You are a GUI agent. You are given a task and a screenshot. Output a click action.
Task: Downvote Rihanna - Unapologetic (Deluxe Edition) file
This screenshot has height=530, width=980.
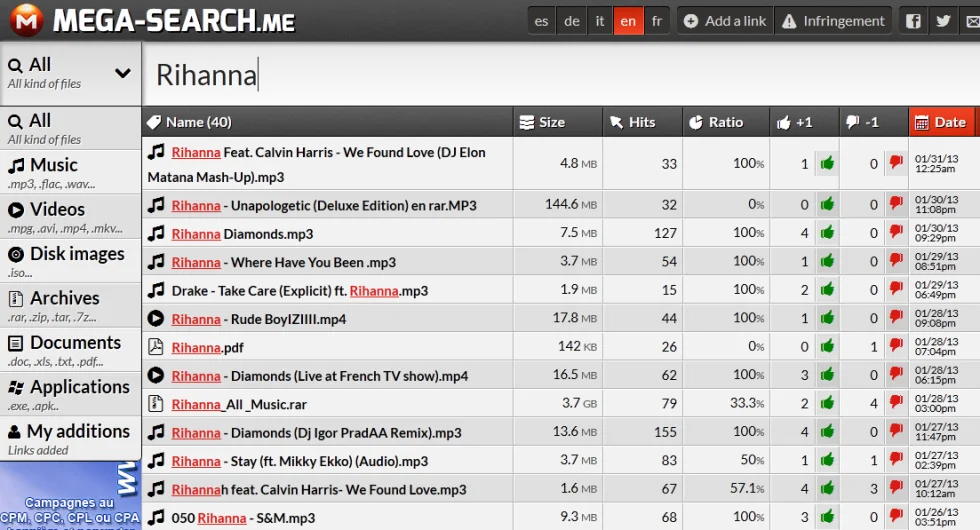pyautogui.click(x=896, y=204)
